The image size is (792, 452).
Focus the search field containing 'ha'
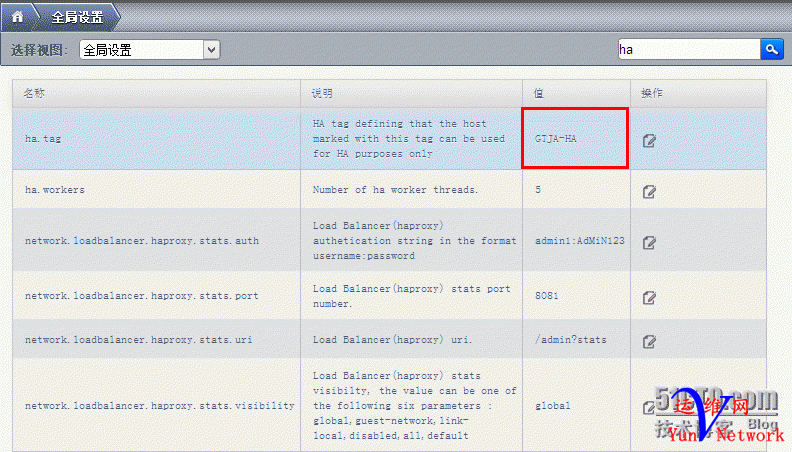pyautogui.click(x=689, y=49)
